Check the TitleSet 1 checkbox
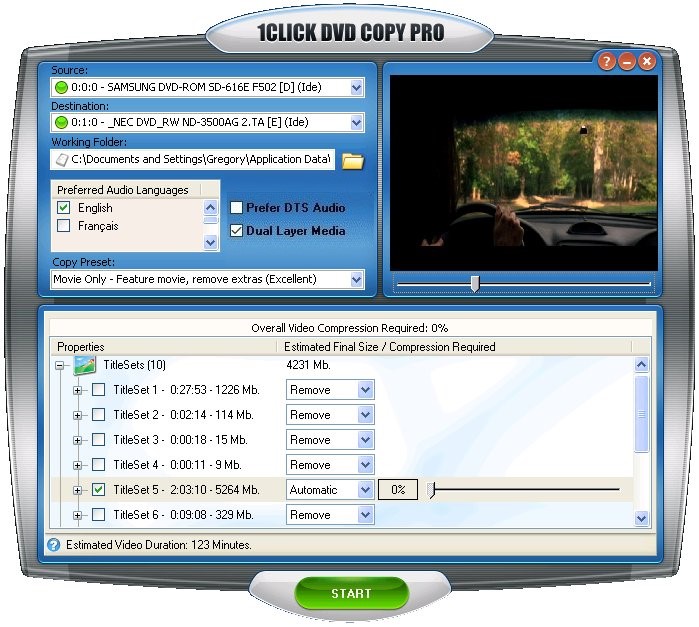This screenshot has width=699, height=627. 99,390
